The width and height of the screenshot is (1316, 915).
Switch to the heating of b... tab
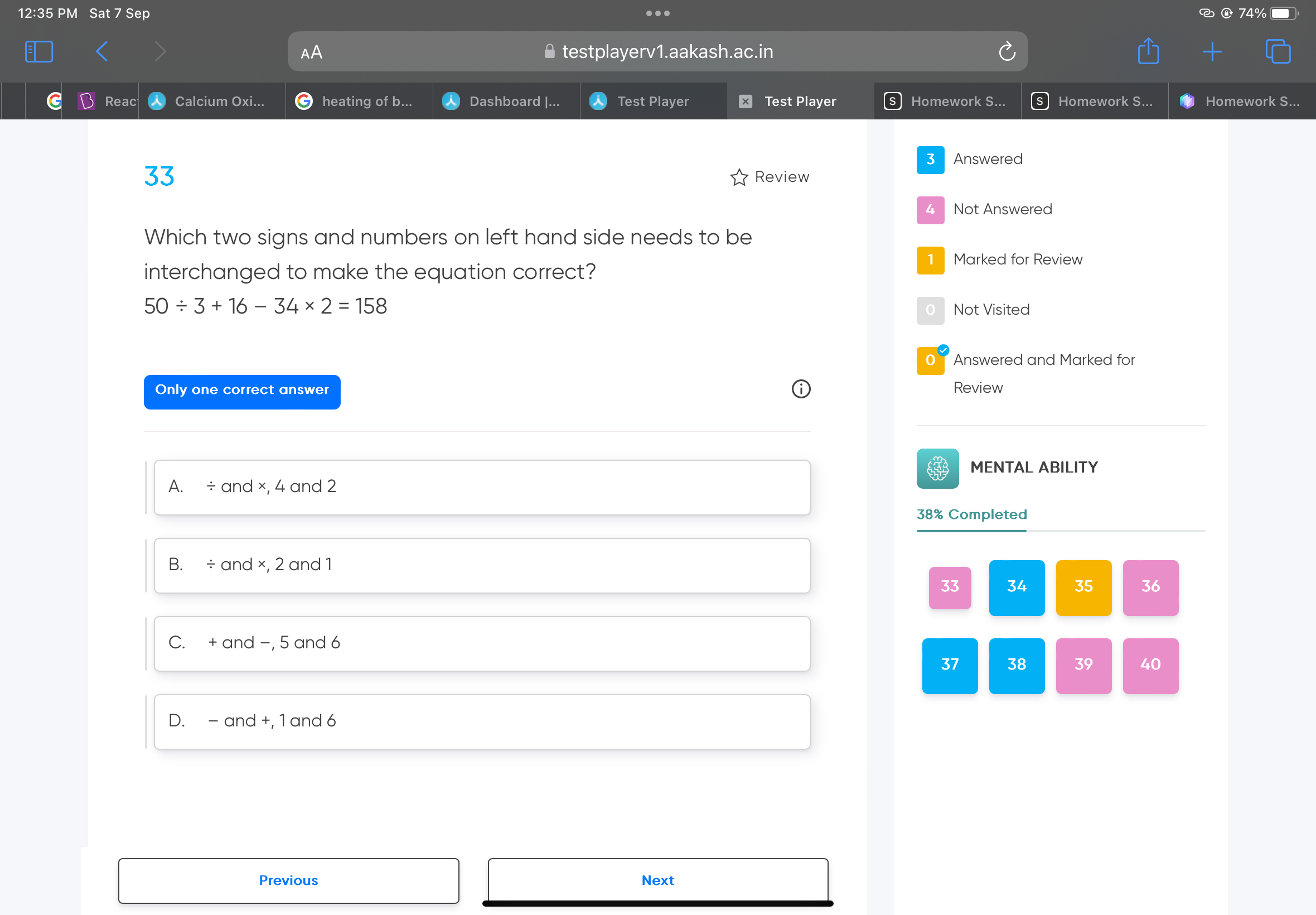tap(359, 101)
